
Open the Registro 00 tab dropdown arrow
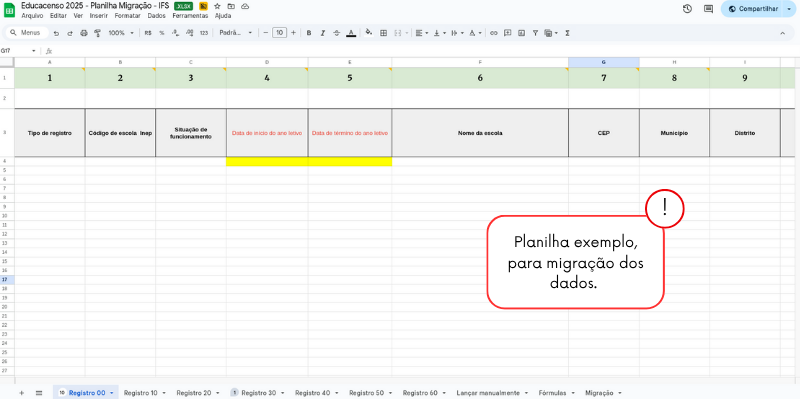(x=112, y=393)
